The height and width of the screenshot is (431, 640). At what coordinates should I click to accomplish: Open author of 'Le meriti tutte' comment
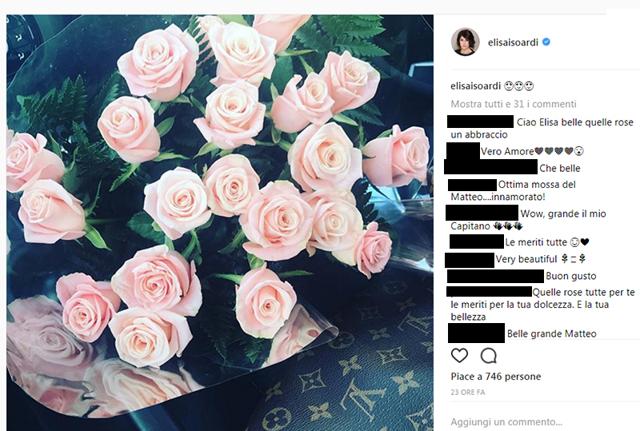coord(477,242)
